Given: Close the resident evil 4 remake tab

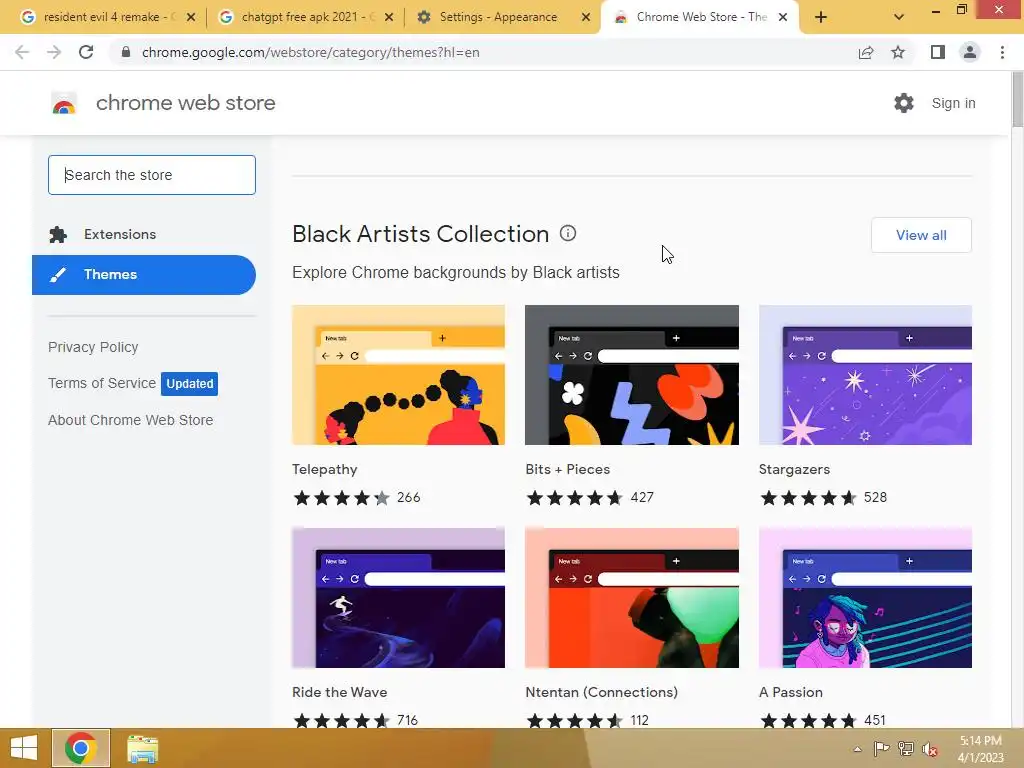Looking at the screenshot, I should [x=191, y=17].
